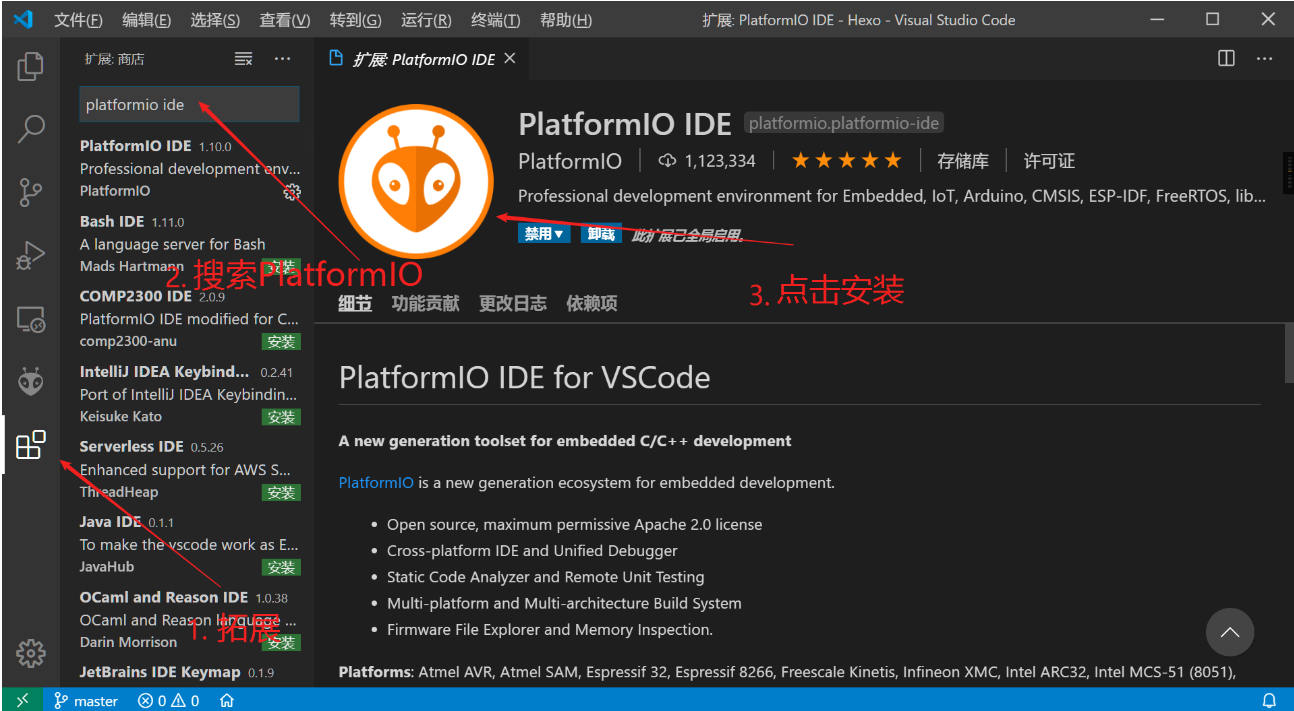The height and width of the screenshot is (711, 1294).
Task: Click the extension search field
Action: click(x=189, y=104)
